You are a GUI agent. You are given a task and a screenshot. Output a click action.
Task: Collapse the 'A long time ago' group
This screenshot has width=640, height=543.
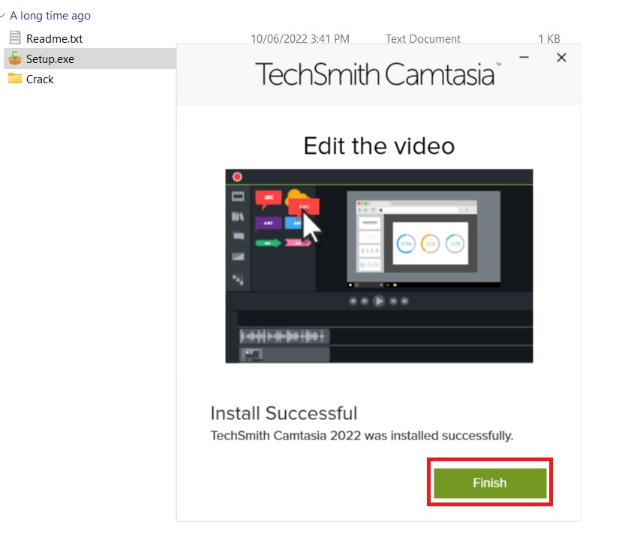[3, 16]
